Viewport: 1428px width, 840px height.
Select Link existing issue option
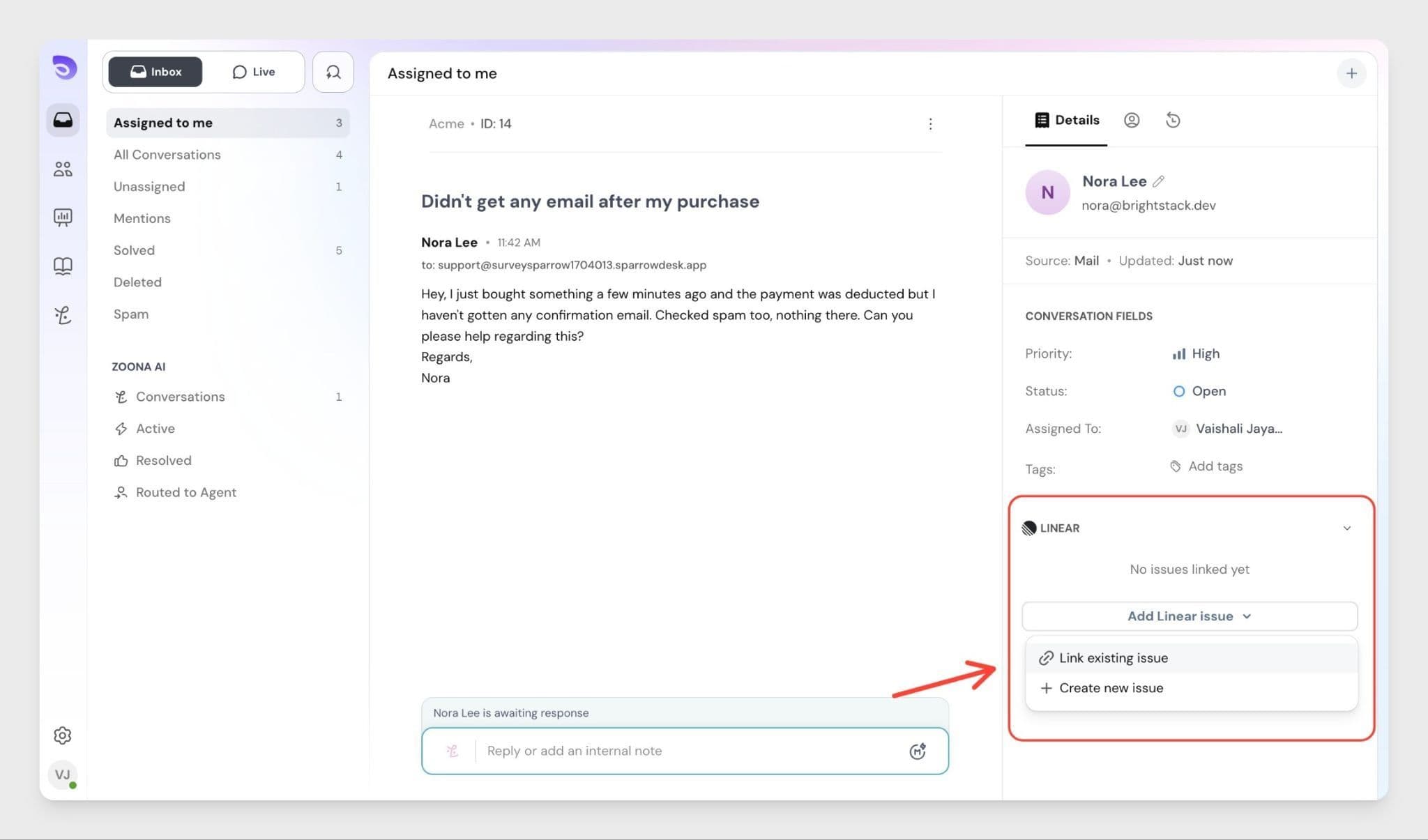tap(1113, 658)
